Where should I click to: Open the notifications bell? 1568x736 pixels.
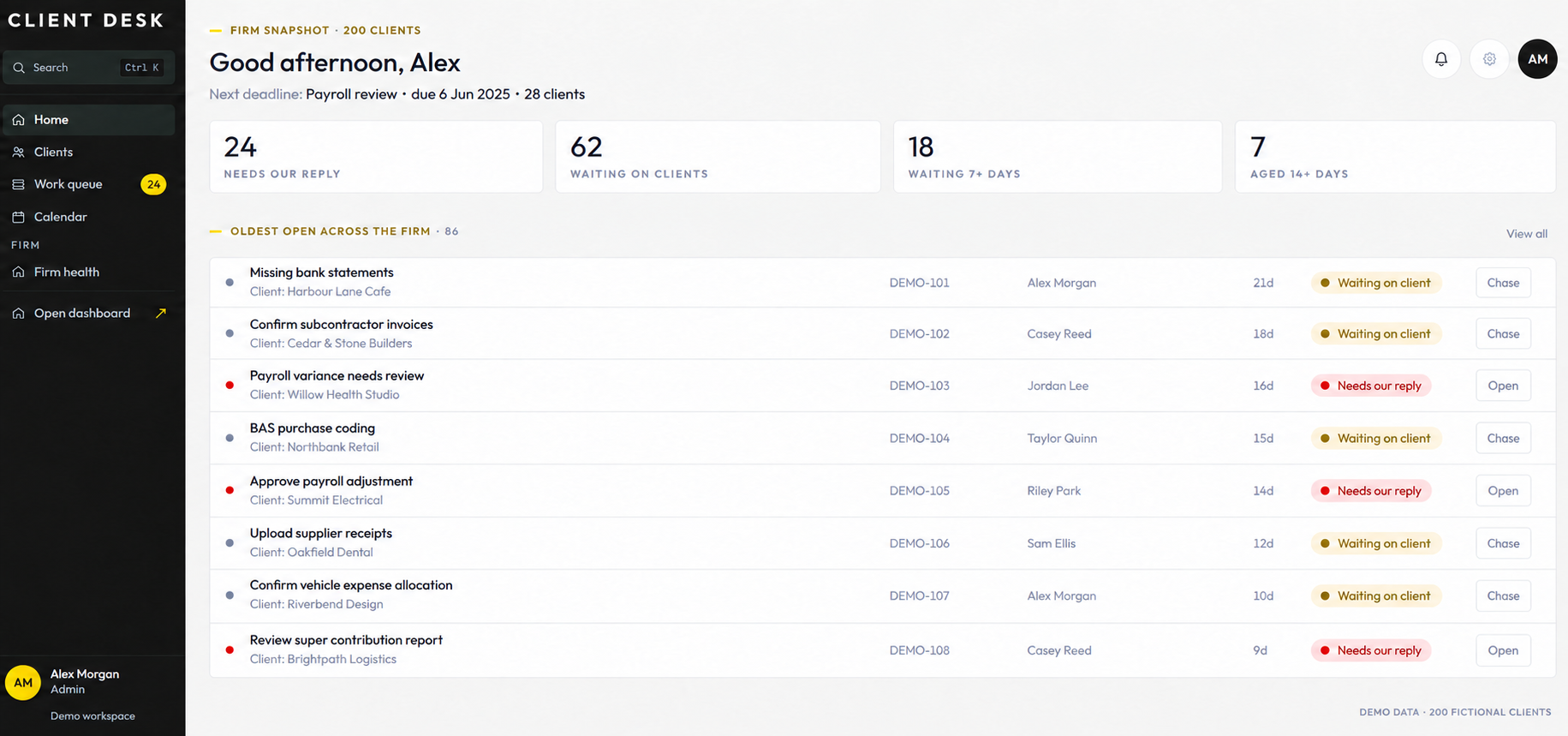(1441, 59)
